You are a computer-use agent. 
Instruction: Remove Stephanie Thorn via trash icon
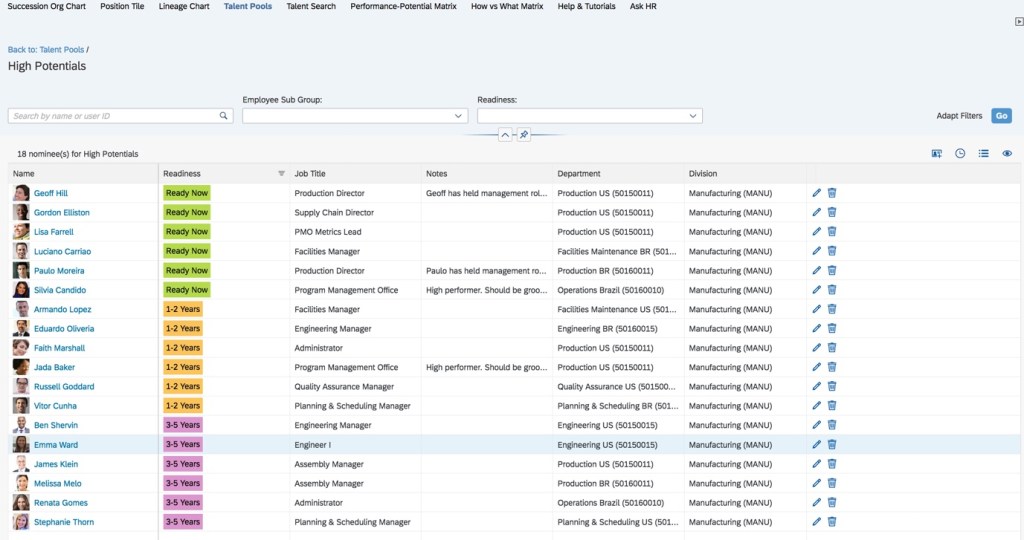point(832,522)
